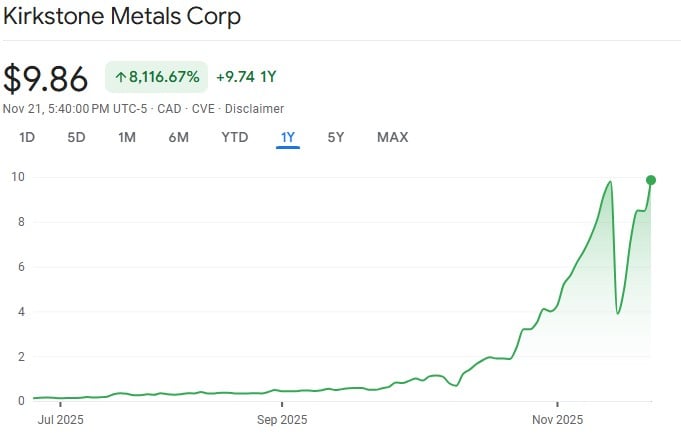Click the $9.86 price value
Screen dimensions: 681x437
pyautogui.click(x=46, y=78)
